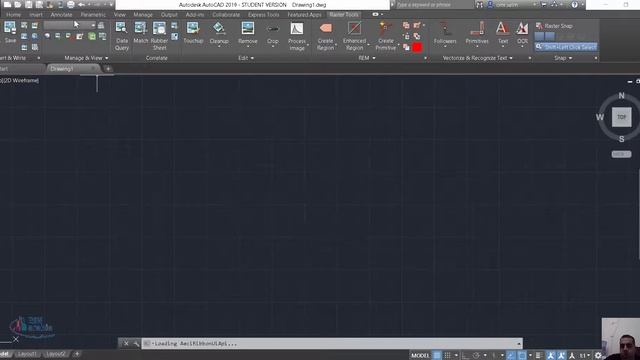Viewport: 640px width, 360px height.
Task: Click the command line wrench icon
Action: (x=136, y=344)
